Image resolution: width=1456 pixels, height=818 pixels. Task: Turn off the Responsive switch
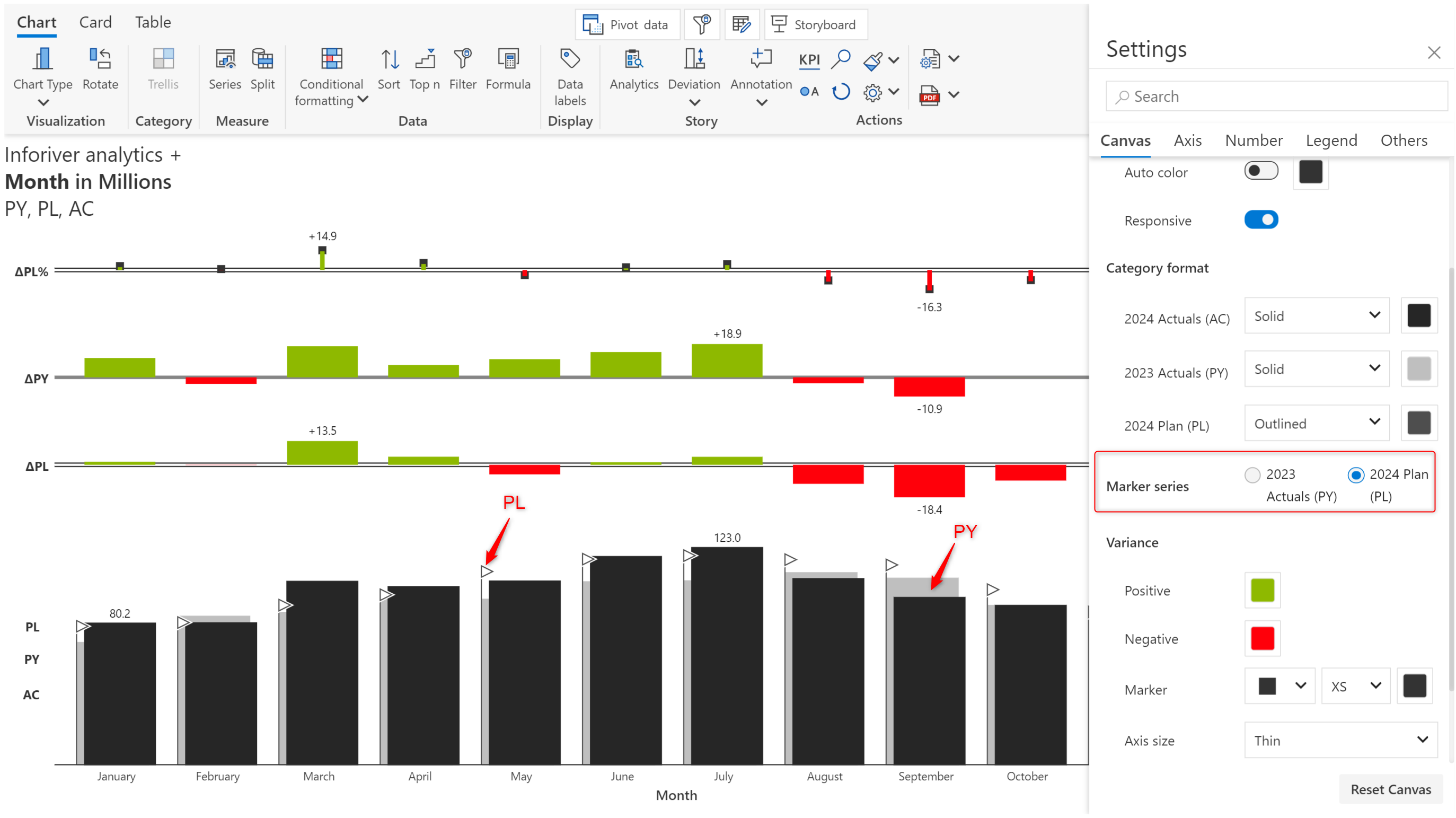click(x=1260, y=219)
